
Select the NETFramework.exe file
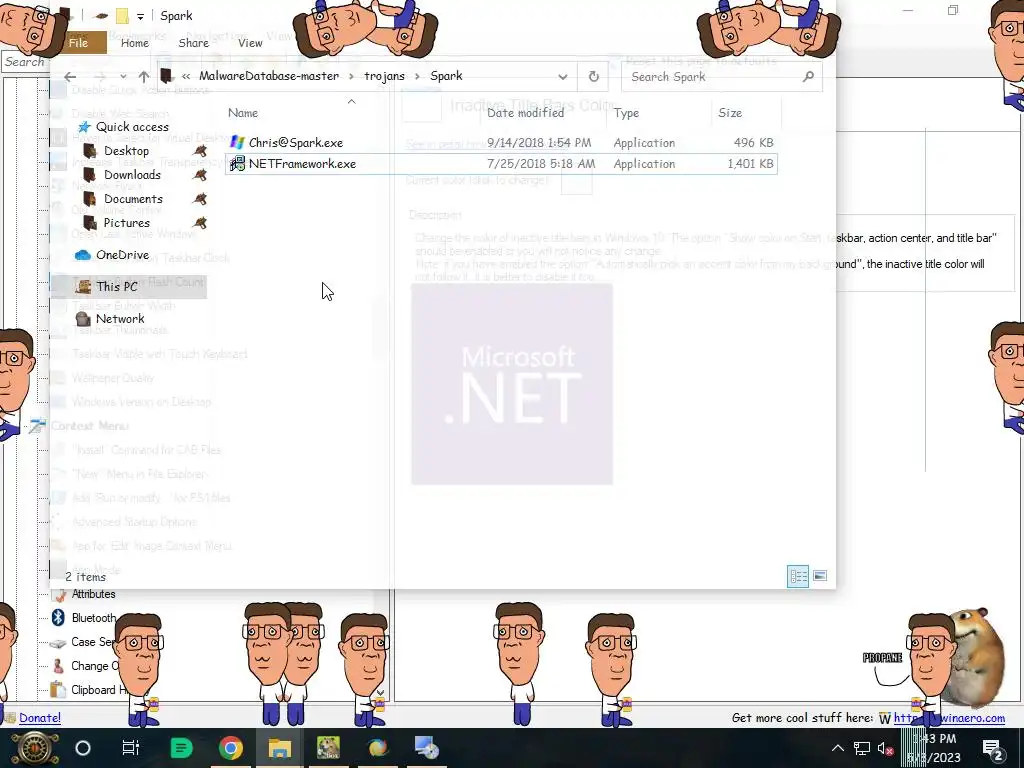500,164
